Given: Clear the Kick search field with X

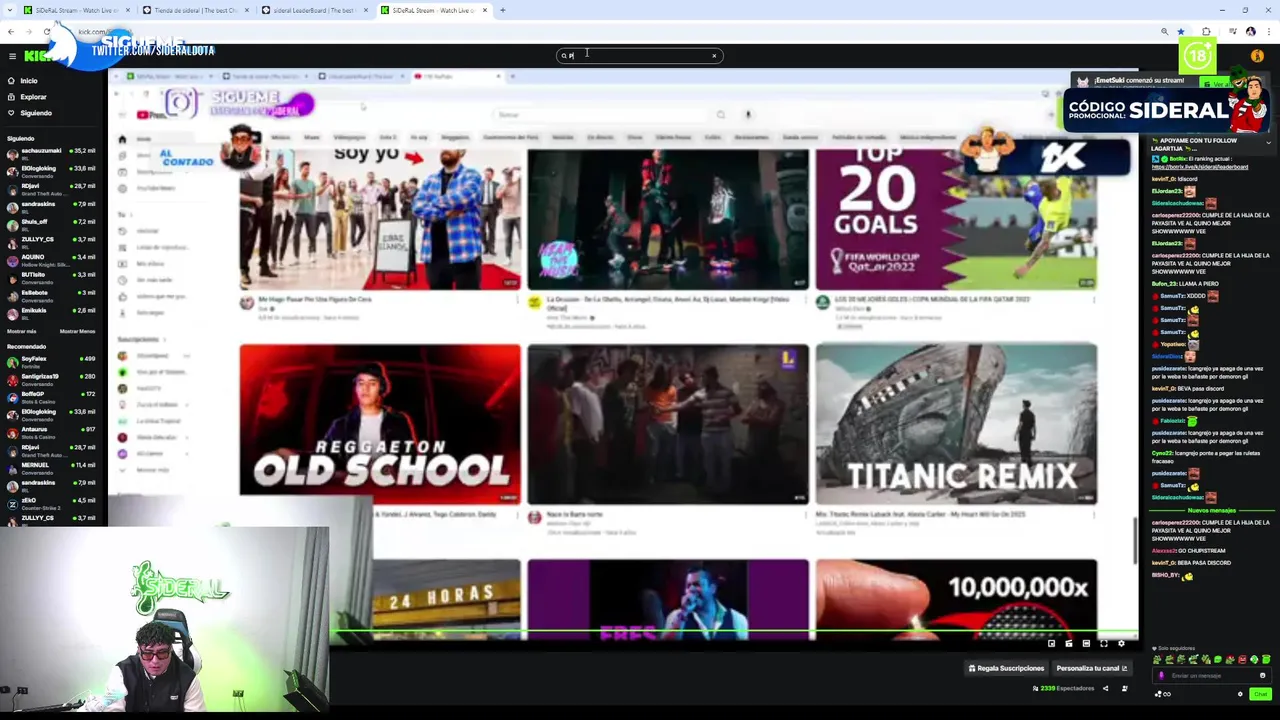Looking at the screenshot, I should [714, 56].
